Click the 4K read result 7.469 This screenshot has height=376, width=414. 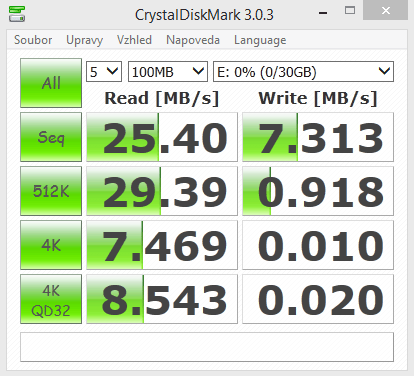[162, 245]
